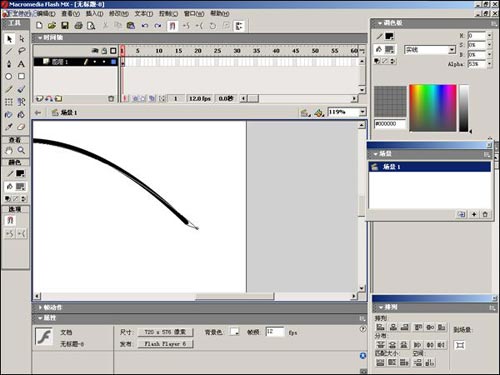500x375 pixels.
Task: Select the Arrow selection tool
Action: [x=9, y=39]
